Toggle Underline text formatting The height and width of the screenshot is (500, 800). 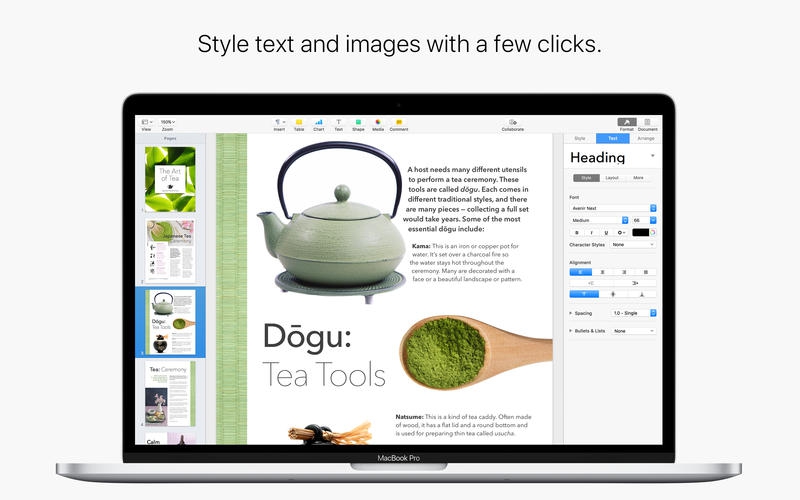(606, 233)
